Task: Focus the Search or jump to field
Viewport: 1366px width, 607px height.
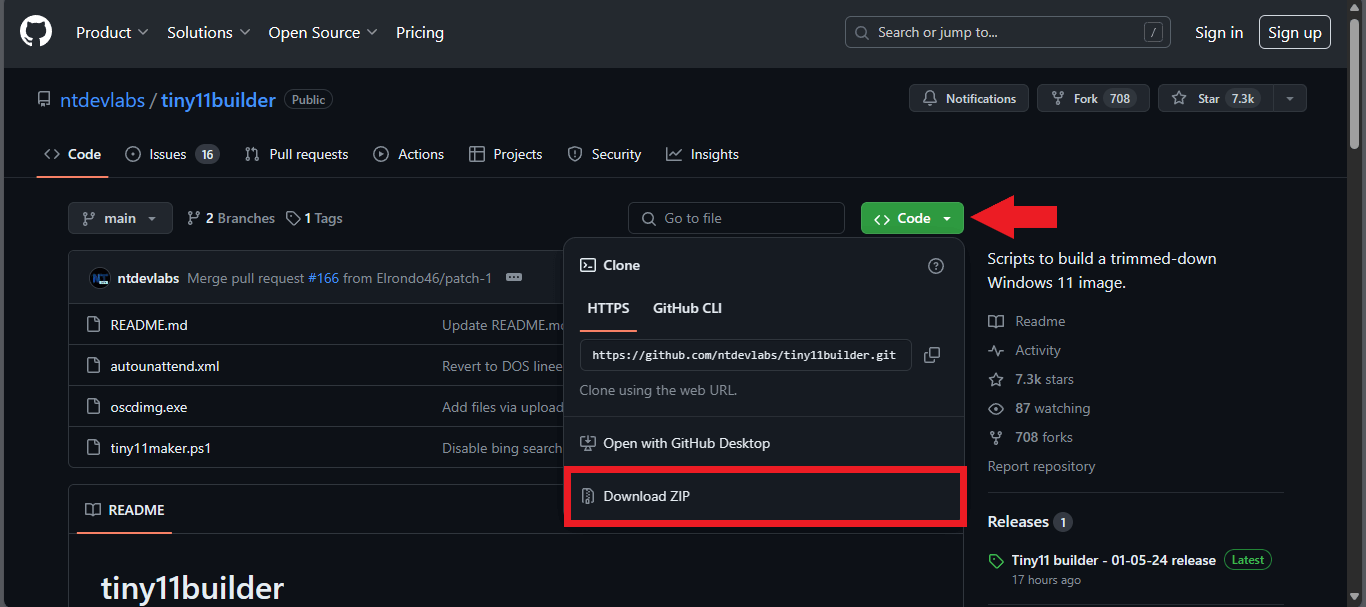Action: [1008, 32]
